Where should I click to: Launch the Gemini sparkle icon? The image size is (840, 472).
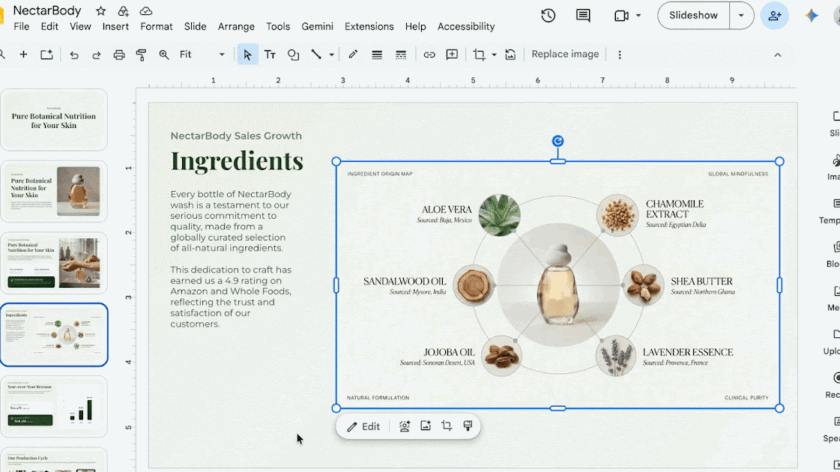coord(811,16)
